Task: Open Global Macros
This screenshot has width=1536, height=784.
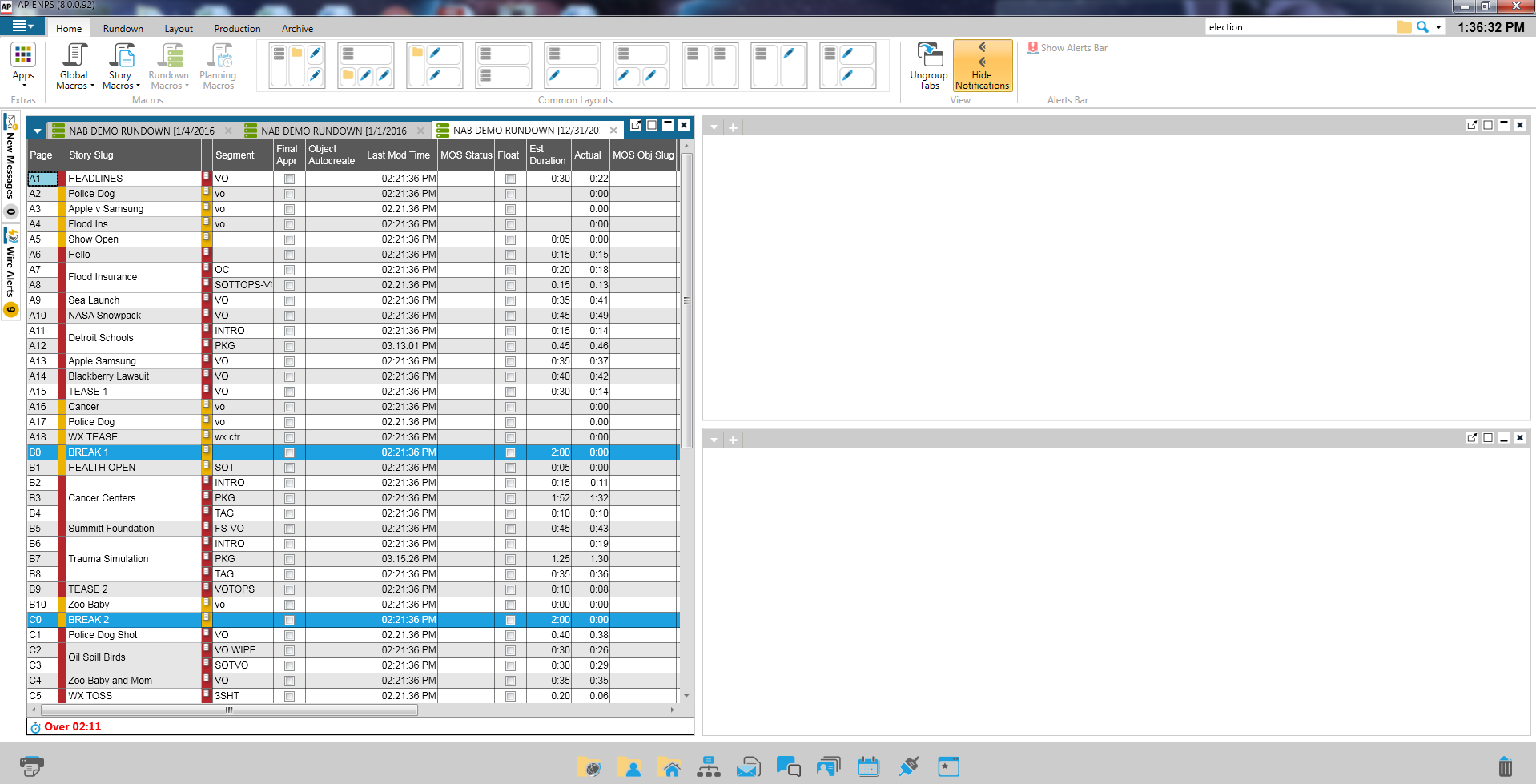Action: click(74, 66)
